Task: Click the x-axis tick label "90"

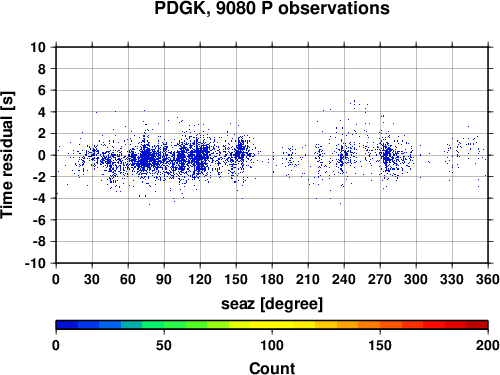Action: click(x=164, y=279)
